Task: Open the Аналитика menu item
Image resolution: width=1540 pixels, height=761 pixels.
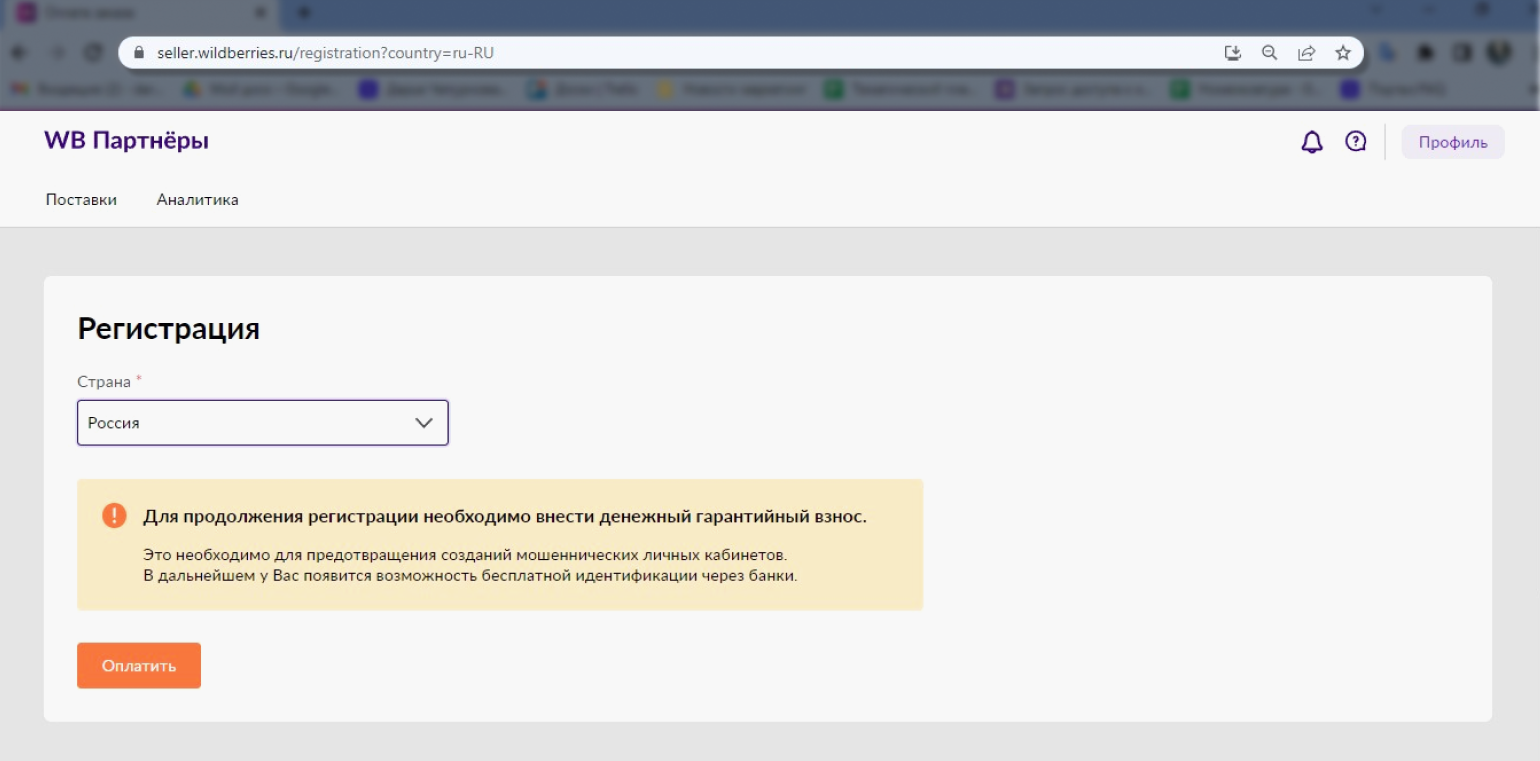Action: (197, 200)
